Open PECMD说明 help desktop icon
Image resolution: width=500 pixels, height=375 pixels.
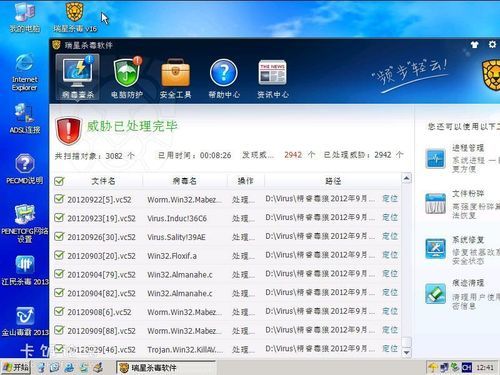(x=25, y=169)
